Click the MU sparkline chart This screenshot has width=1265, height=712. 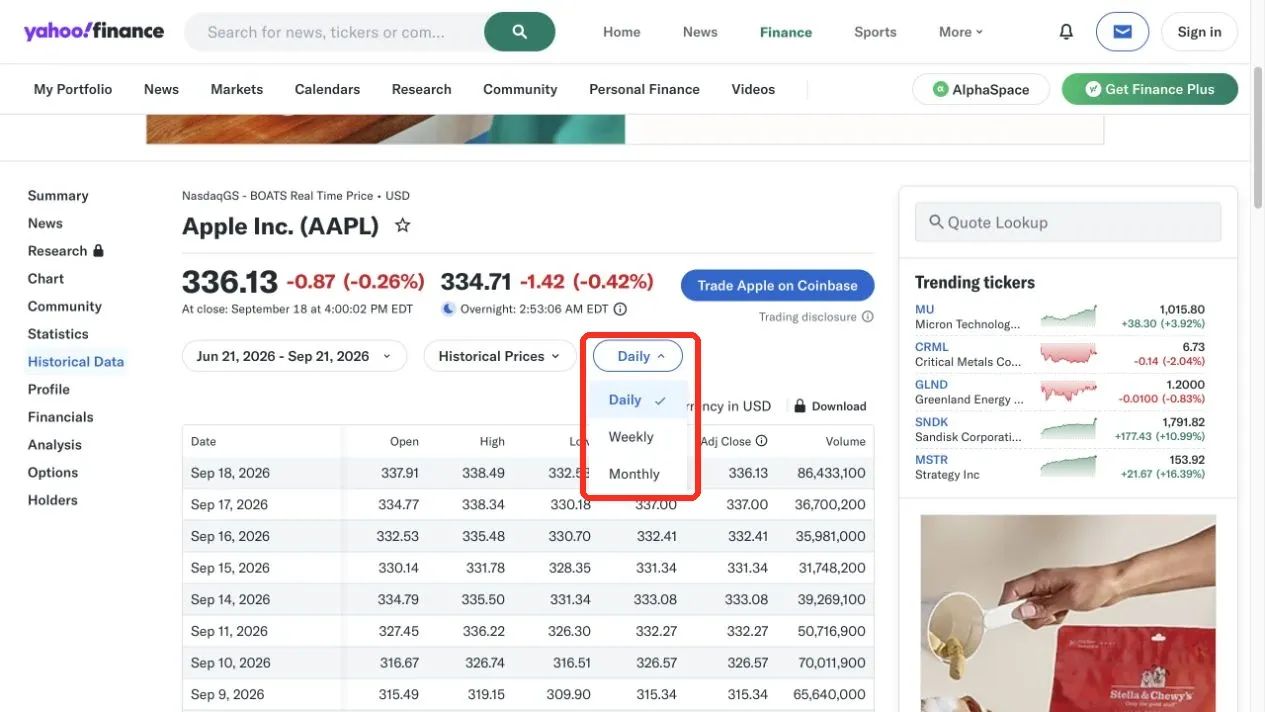[x=1068, y=317]
